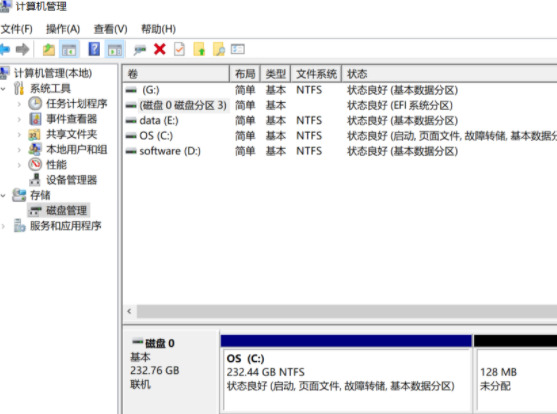Select the (G:) volume row
Image resolution: width=557 pixels, height=414 pixels.
340,90
